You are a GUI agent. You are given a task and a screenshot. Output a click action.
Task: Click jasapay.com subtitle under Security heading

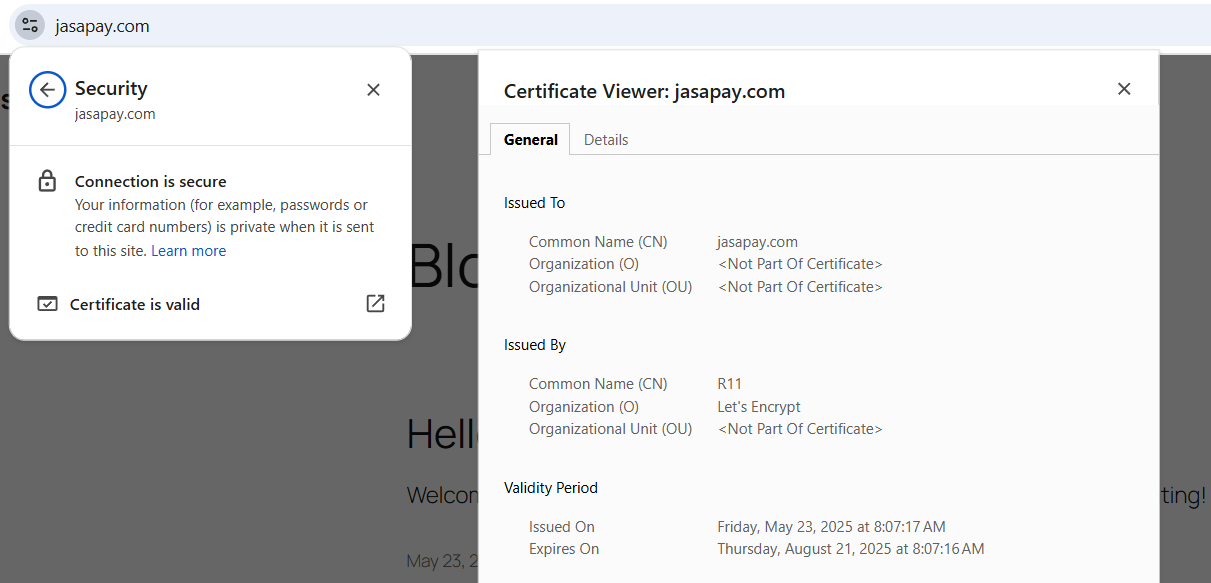[x=115, y=114]
